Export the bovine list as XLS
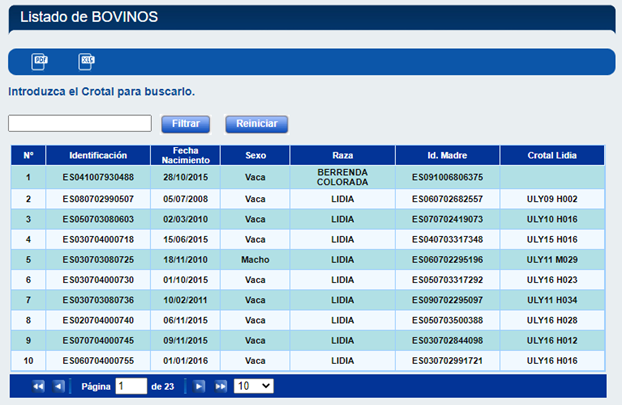Image resolution: width=622 pixels, height=405 pixels. coord(86,61)
